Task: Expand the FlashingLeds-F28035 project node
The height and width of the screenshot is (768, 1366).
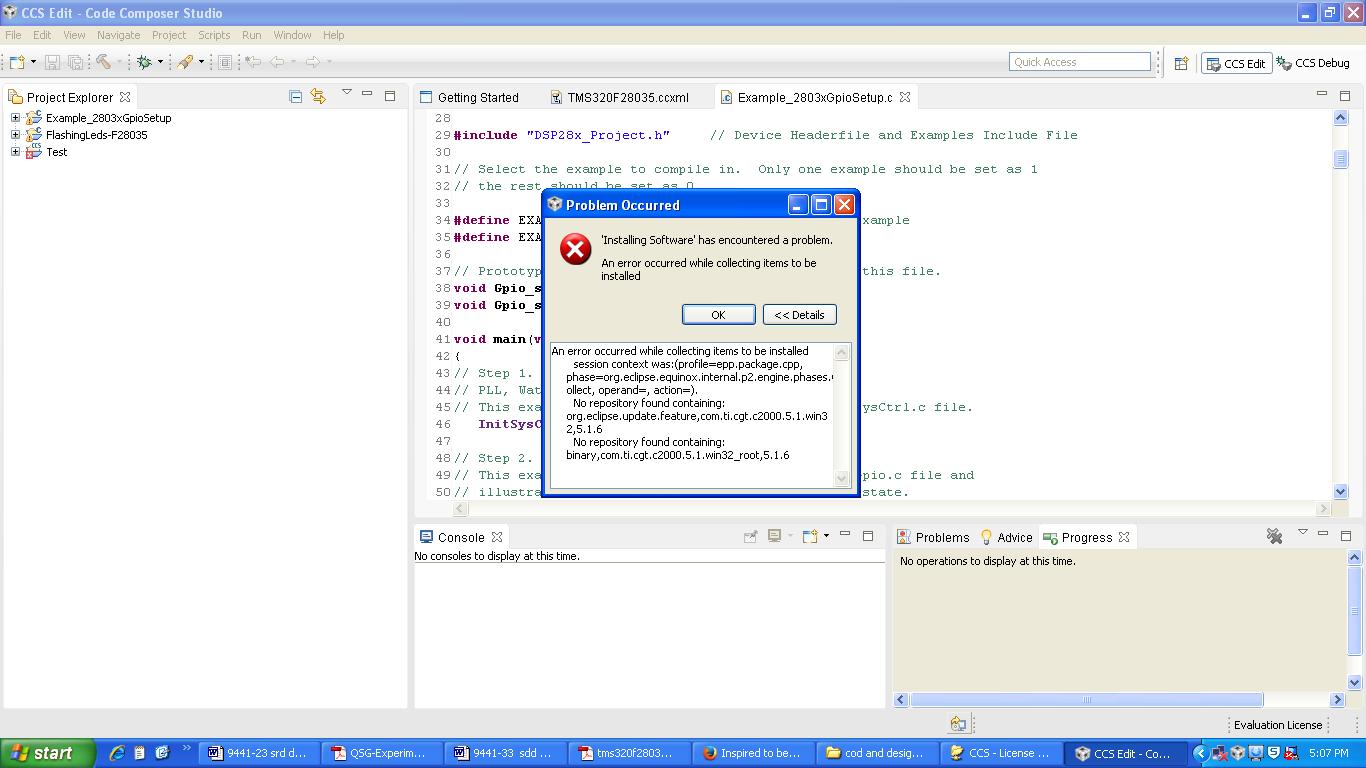Action: [15, 135]
